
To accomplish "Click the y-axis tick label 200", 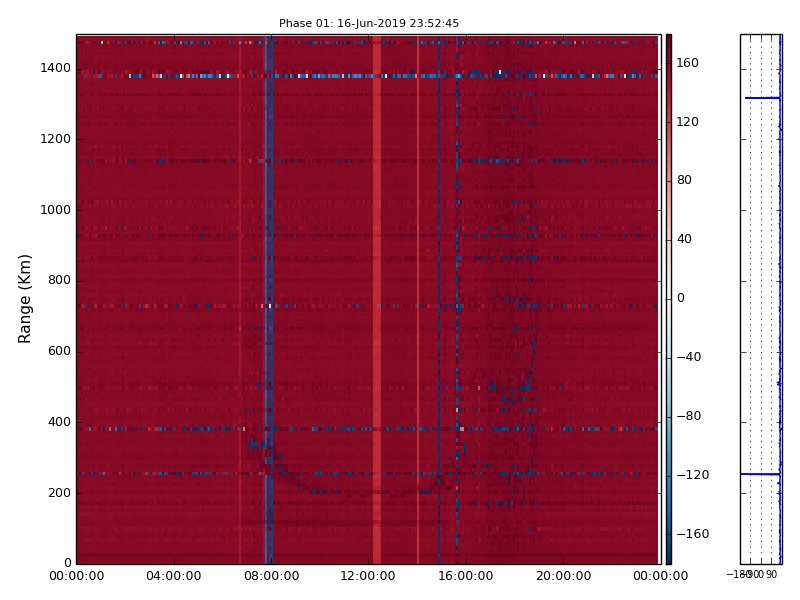I will point(59,493).
